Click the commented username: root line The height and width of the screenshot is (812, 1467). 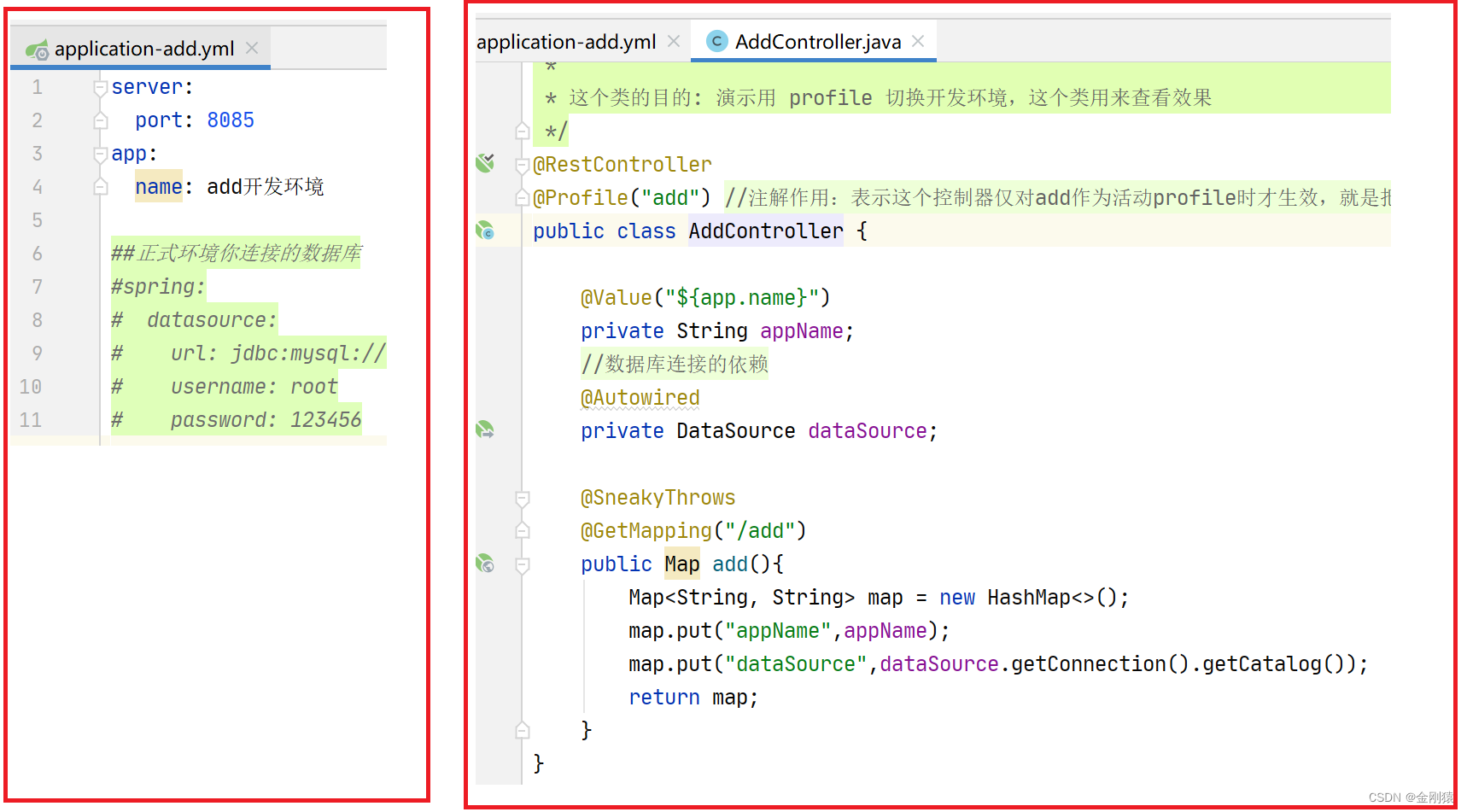pos(225,387)
